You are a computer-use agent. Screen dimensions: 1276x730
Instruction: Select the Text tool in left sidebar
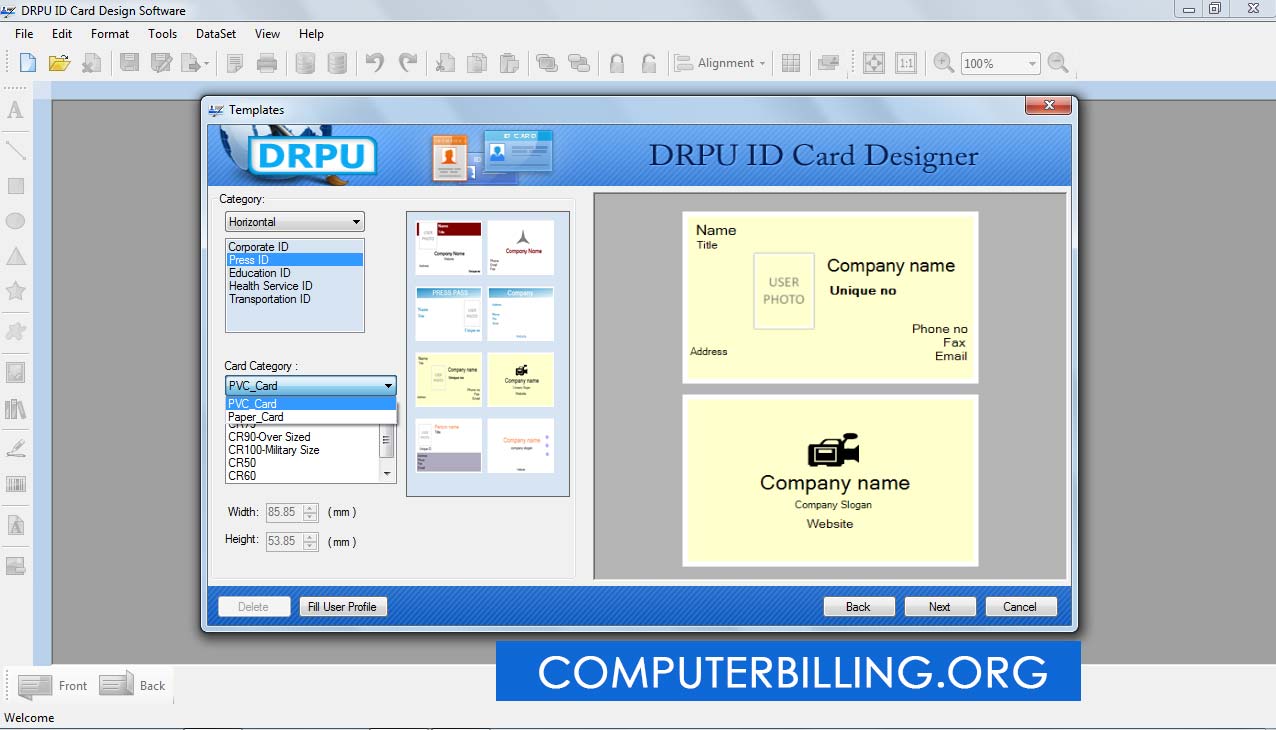(x=16, y=110)
